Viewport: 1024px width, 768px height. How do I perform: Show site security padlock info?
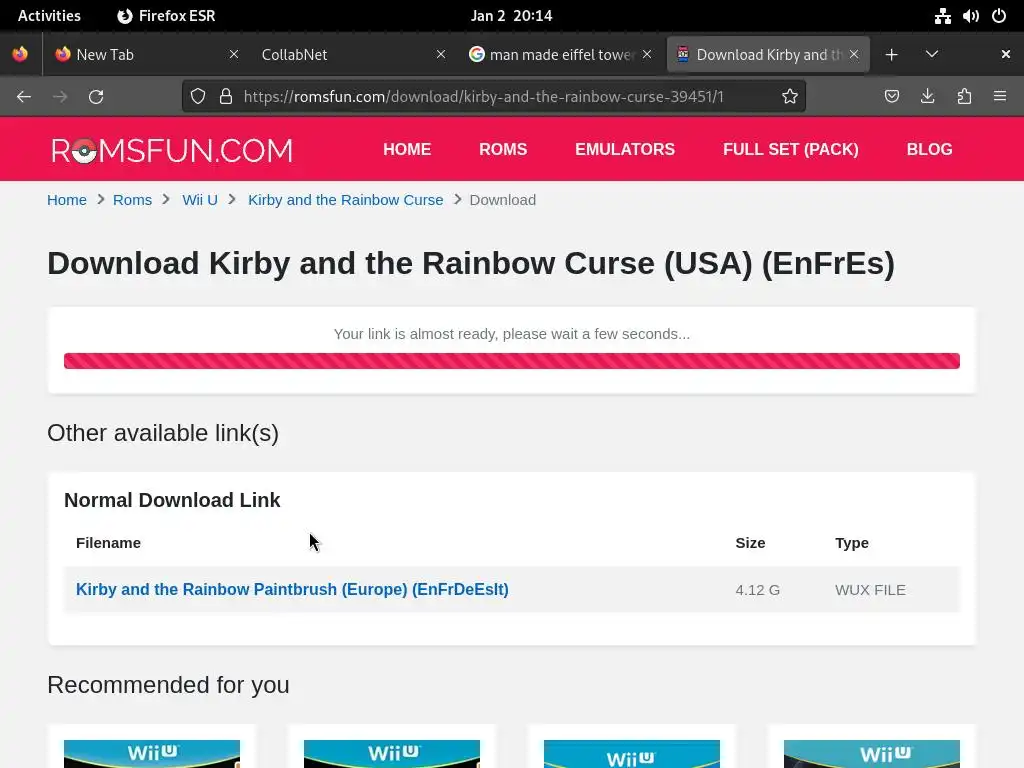pos(226,97)
